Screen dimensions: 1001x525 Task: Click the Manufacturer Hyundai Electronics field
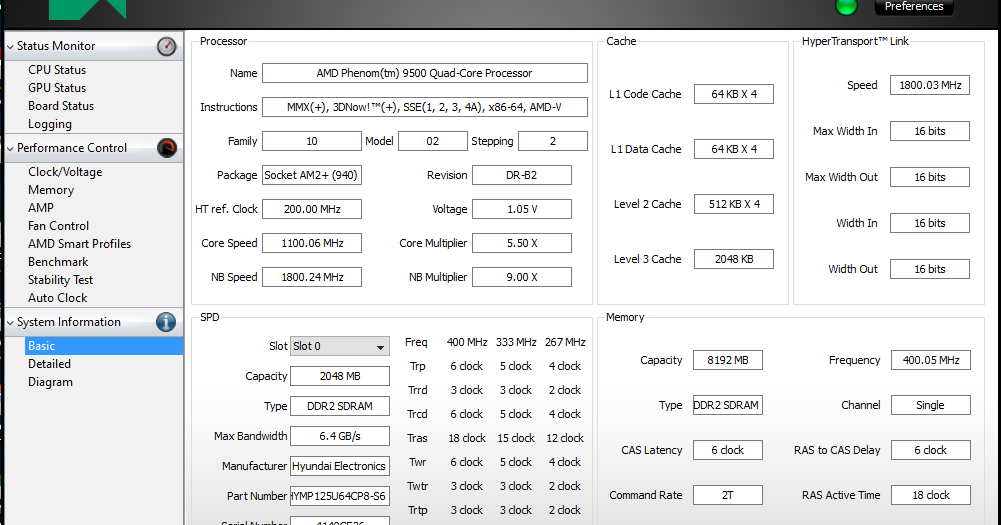pyautogui.click(x=340, y=466)
